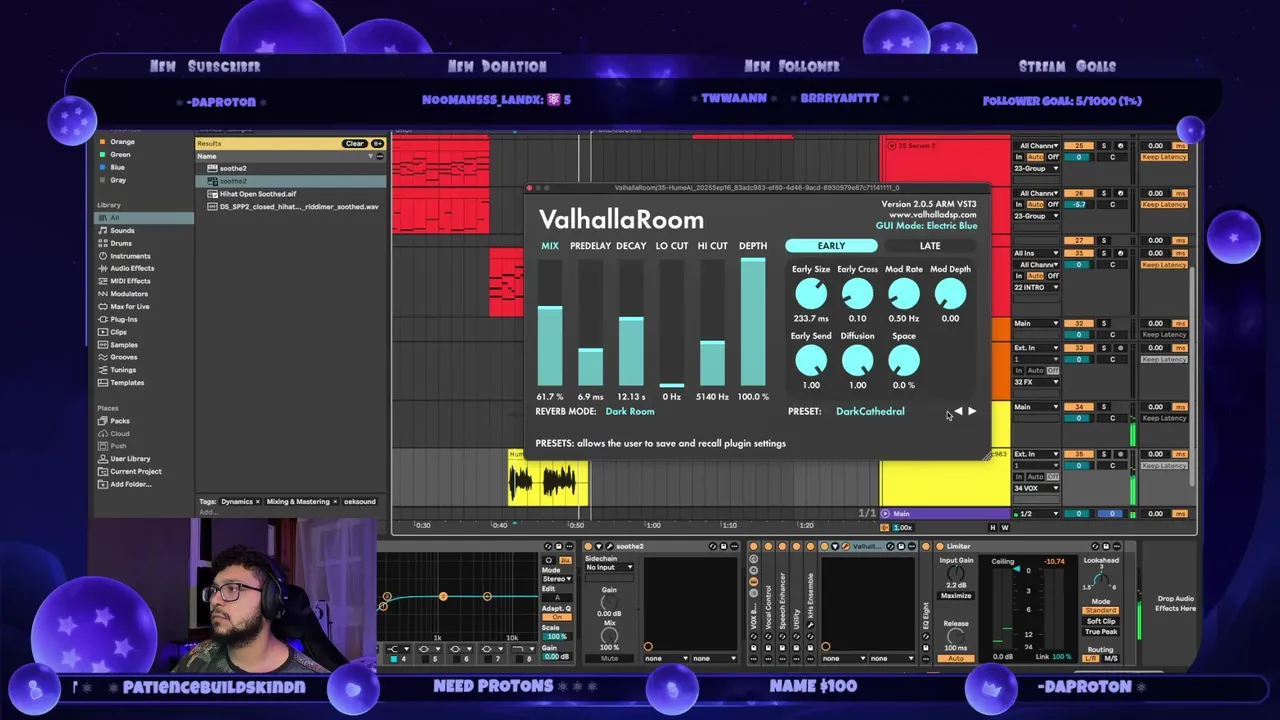The image size is (1280, 720).
Task: Select True Peak mode in Limiter
Action: pos(1101,632)
